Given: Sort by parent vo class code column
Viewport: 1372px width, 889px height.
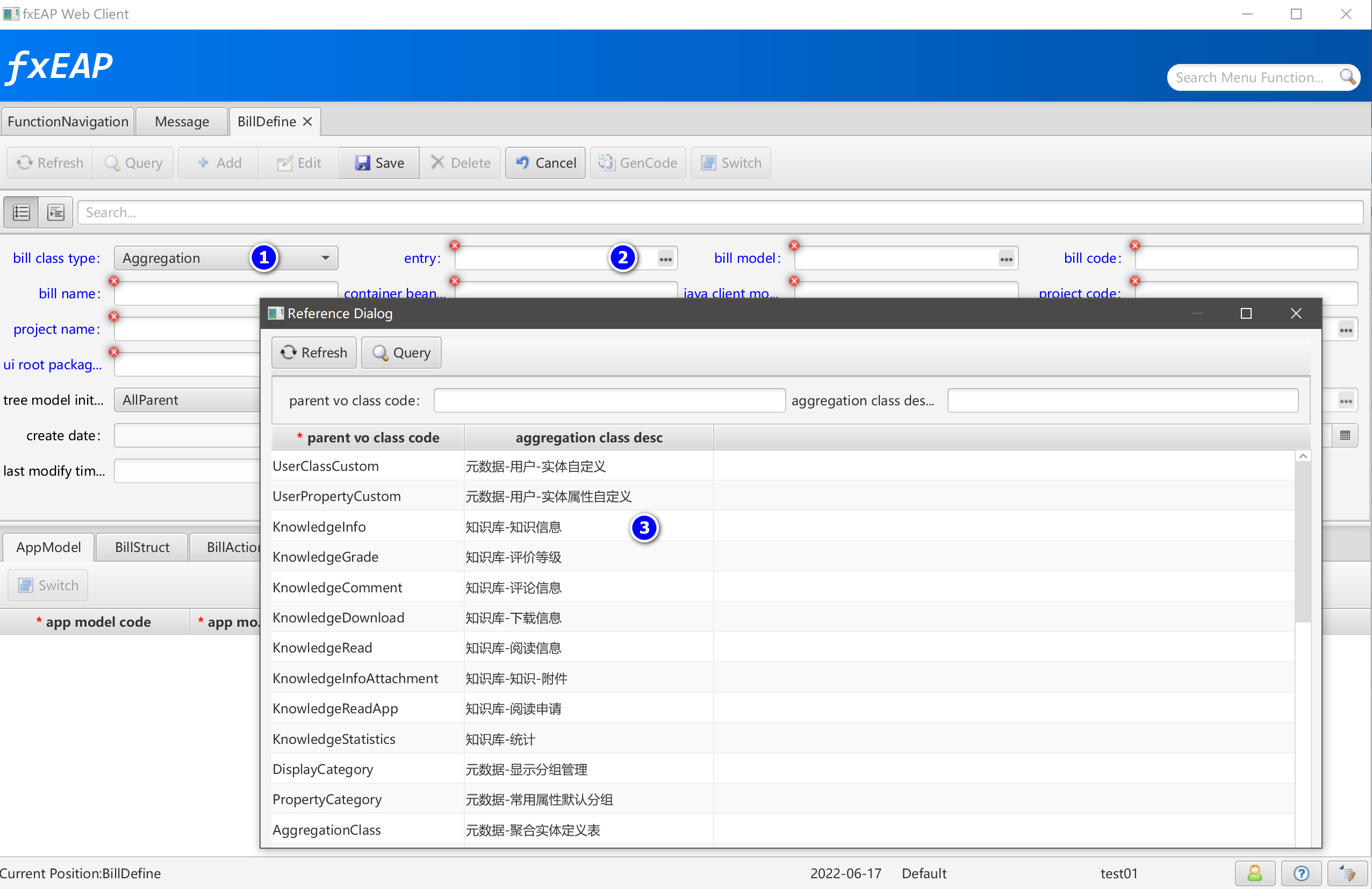Looking at the screenshot, I should pyautogui.click(x=368, y=438).
